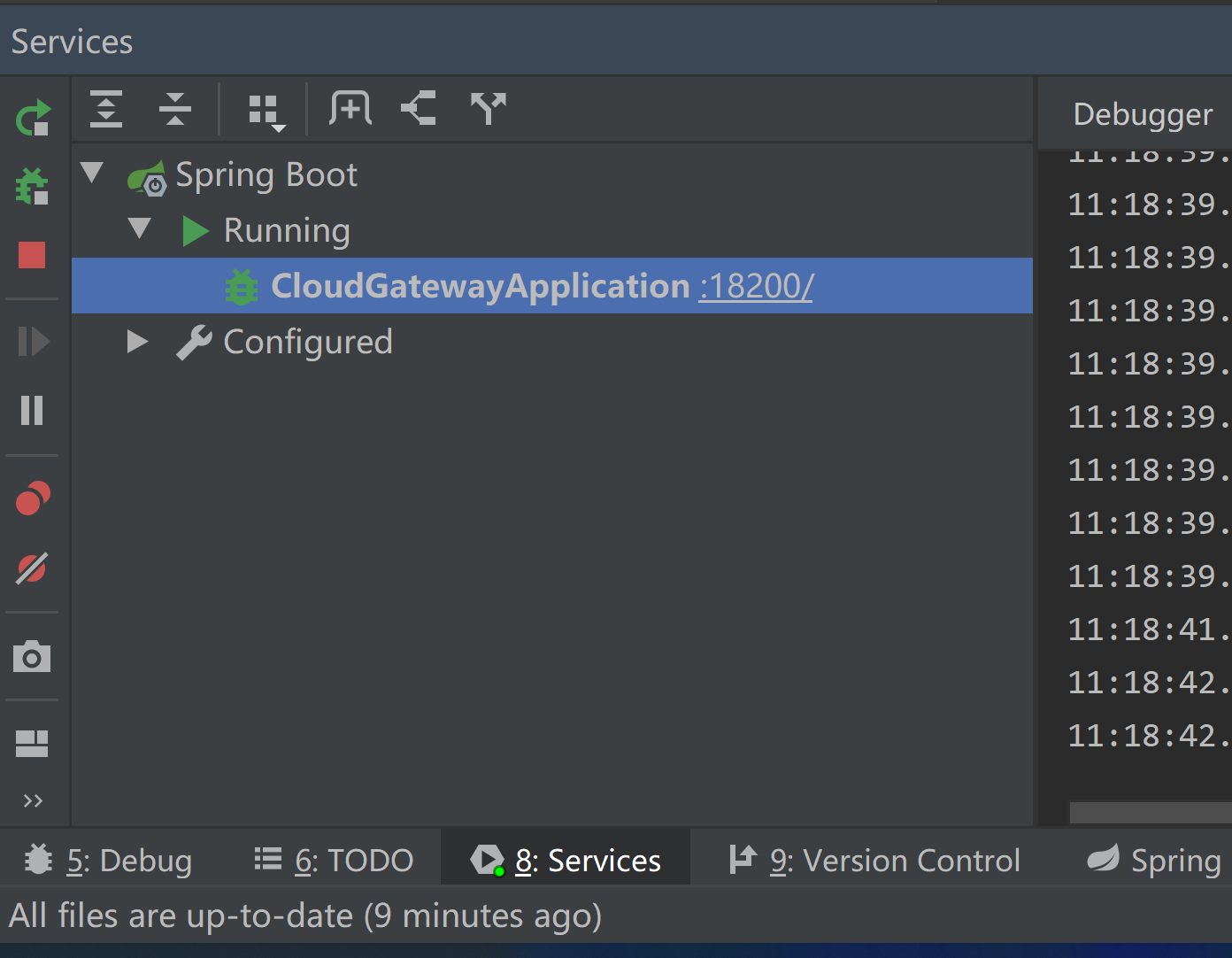Collapse the Spring Boot tree node
This screenshot has height=958, width=1232.
pos(92,173)
